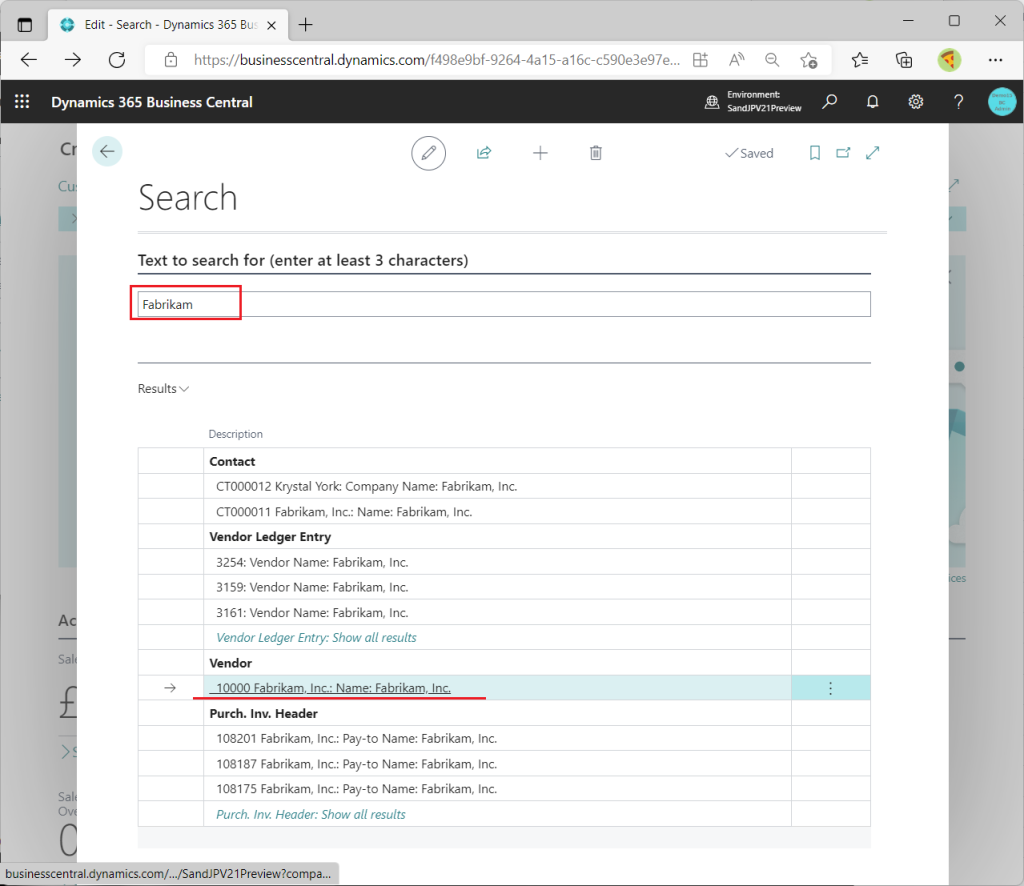The height and width of the screenshot is (886, 1024).
Task: Open the vendor 10000 Fabrikam, Inc. result
Action: pyautogui.click(x=333, y=688)
